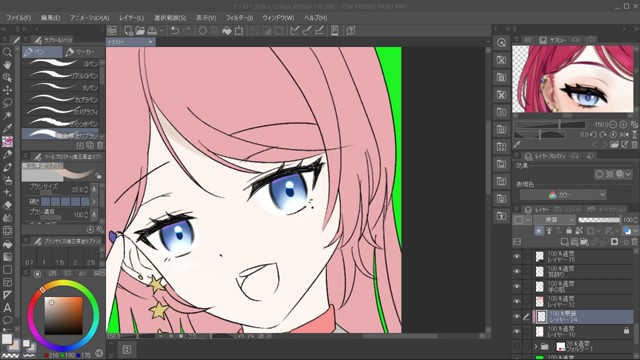The width and height of the screenshot is (640, 360).
Task: Switch to the マーカー sub-tool tab
Action: [x=80, y=52]
